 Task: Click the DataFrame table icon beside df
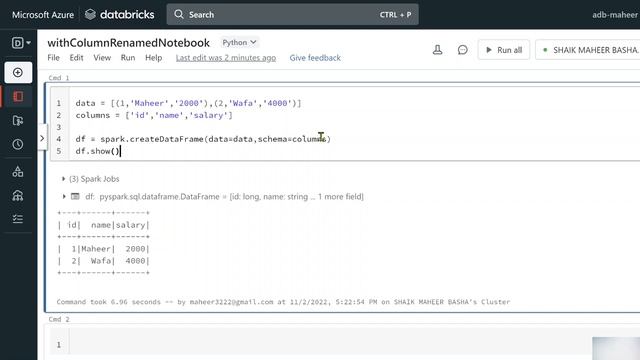point(76,197)
